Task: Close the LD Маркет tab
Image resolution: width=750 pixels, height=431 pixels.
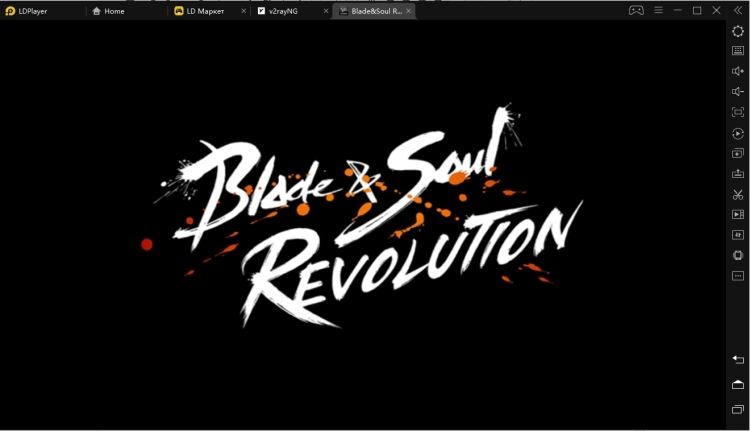Action: point(243,11)
